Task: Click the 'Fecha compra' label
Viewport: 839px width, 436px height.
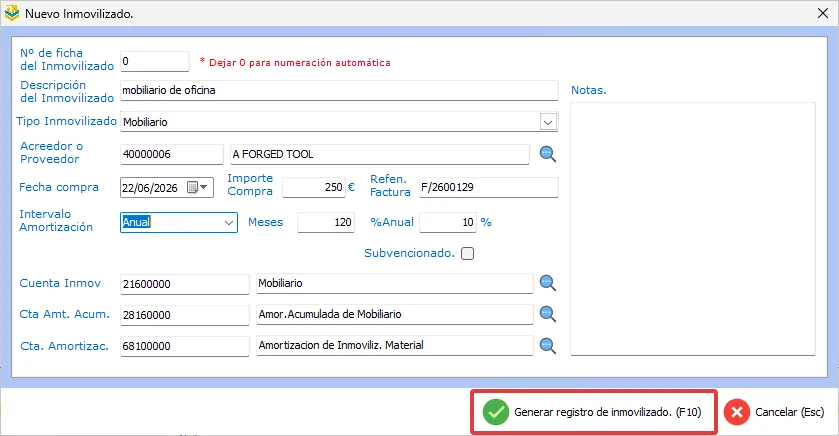Action: click(59, 187)
